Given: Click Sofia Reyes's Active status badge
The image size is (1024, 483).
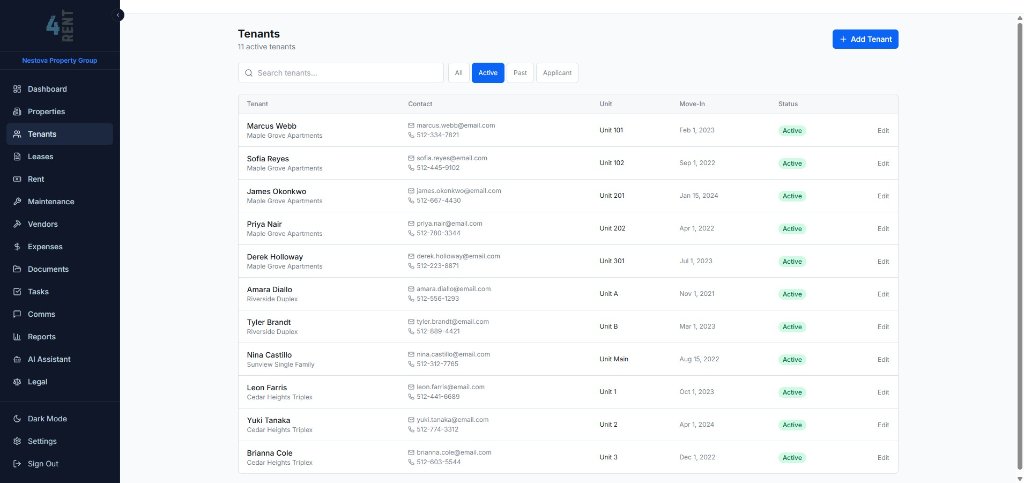Looking at the screenshot, I should click(x=792, y=163).
